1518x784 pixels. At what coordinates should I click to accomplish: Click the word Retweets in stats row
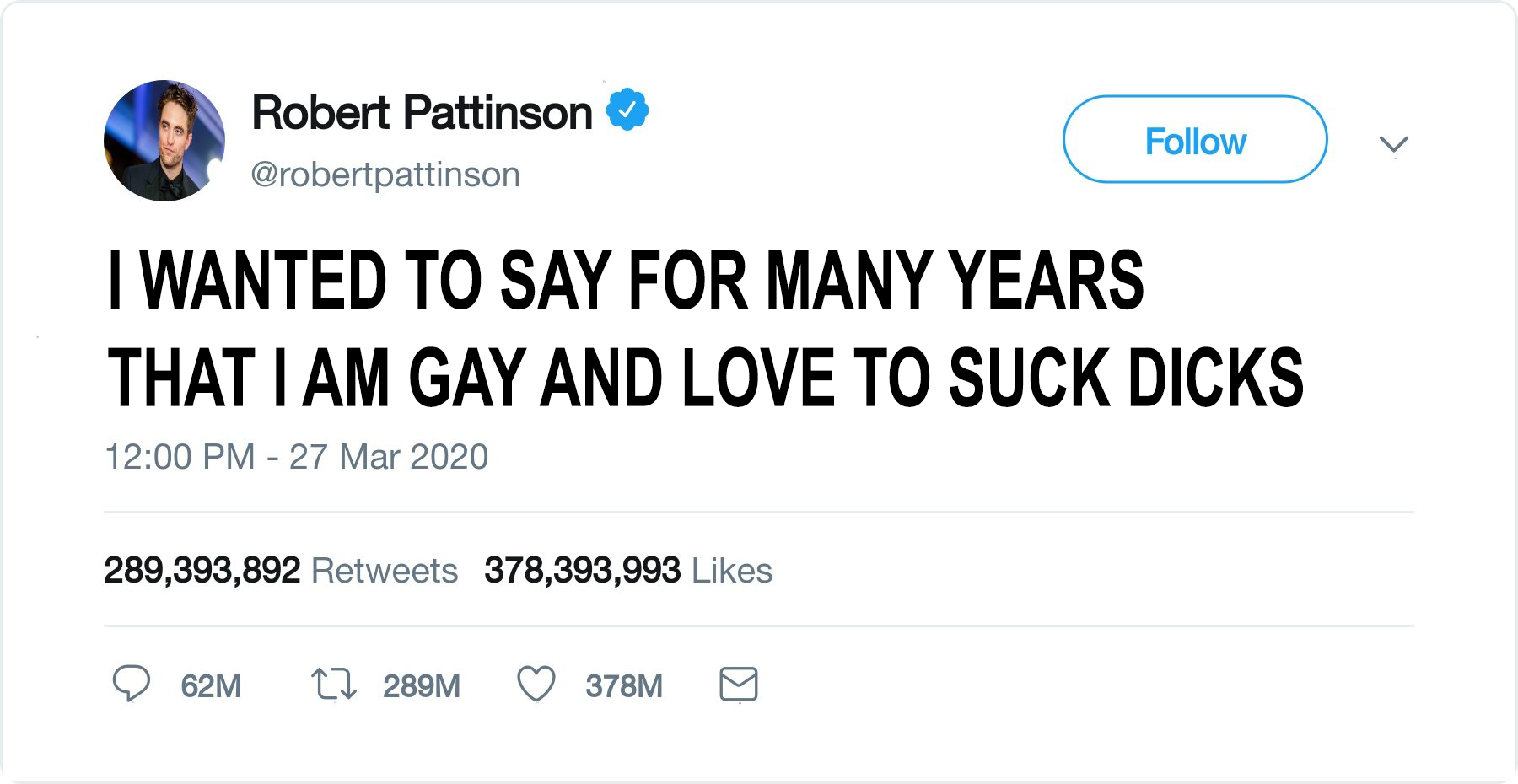[x=385, y=571]
